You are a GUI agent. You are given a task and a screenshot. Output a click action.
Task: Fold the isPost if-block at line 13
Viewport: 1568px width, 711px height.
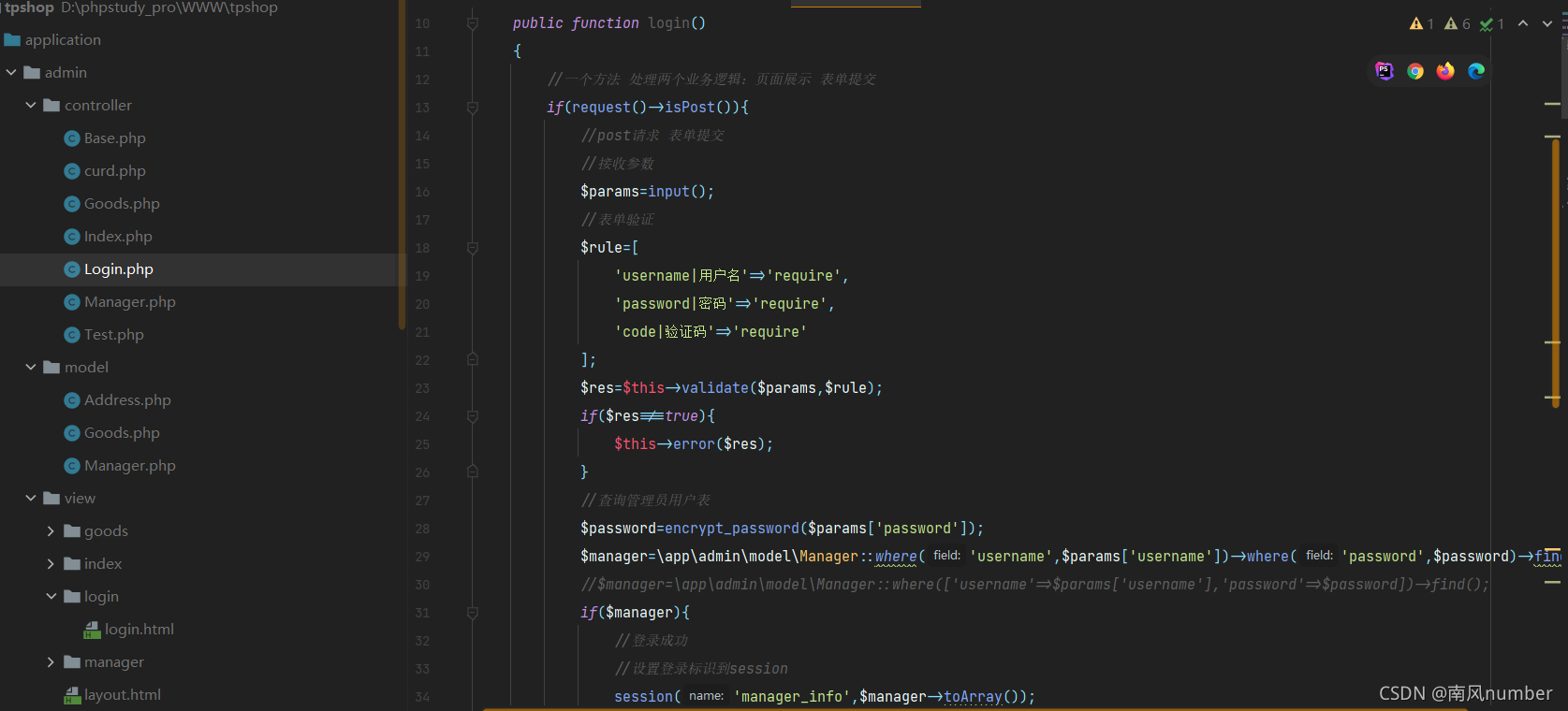tap(473, 108)
